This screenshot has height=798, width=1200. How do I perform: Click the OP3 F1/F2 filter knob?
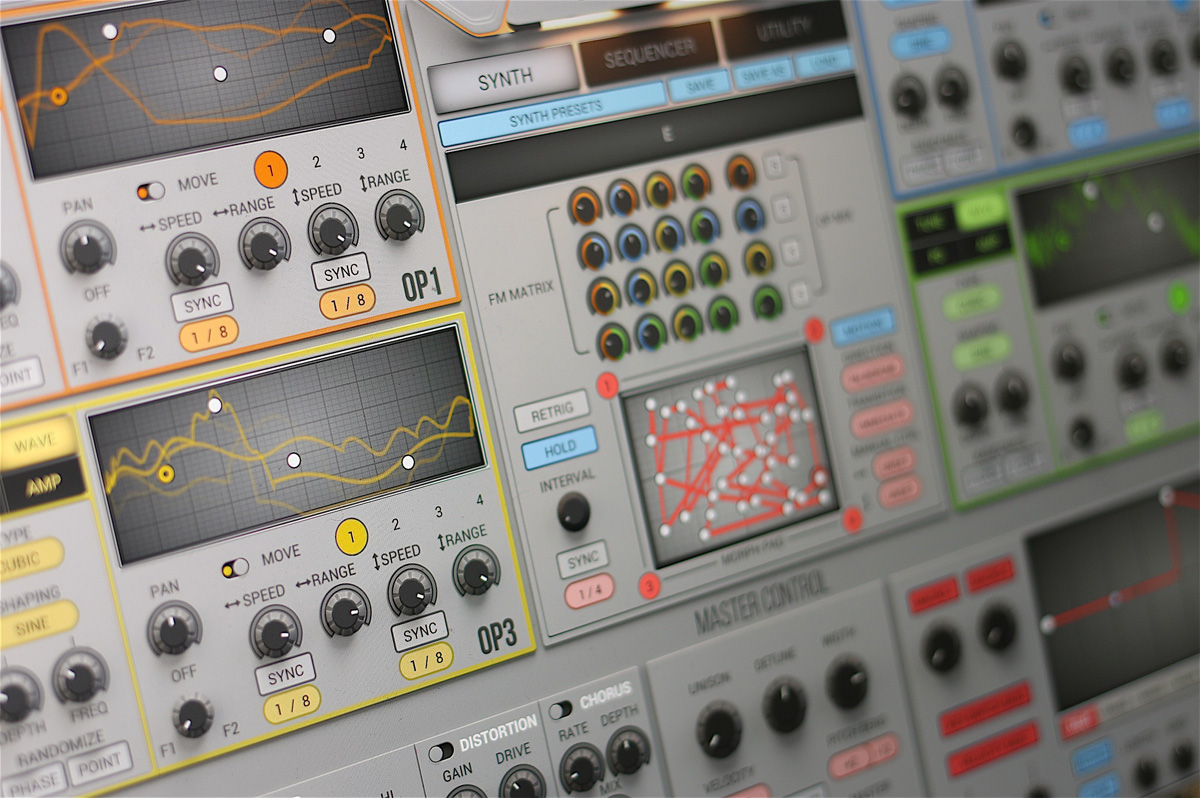(x=192, y=716)
